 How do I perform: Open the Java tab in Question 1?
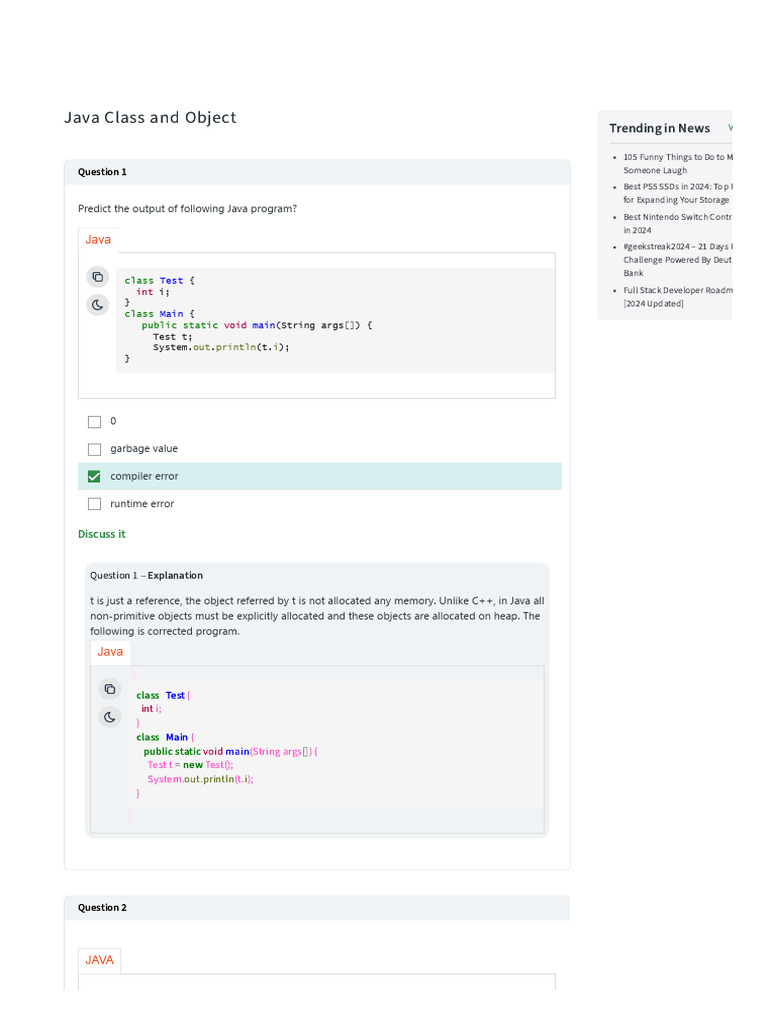(98, 240)
